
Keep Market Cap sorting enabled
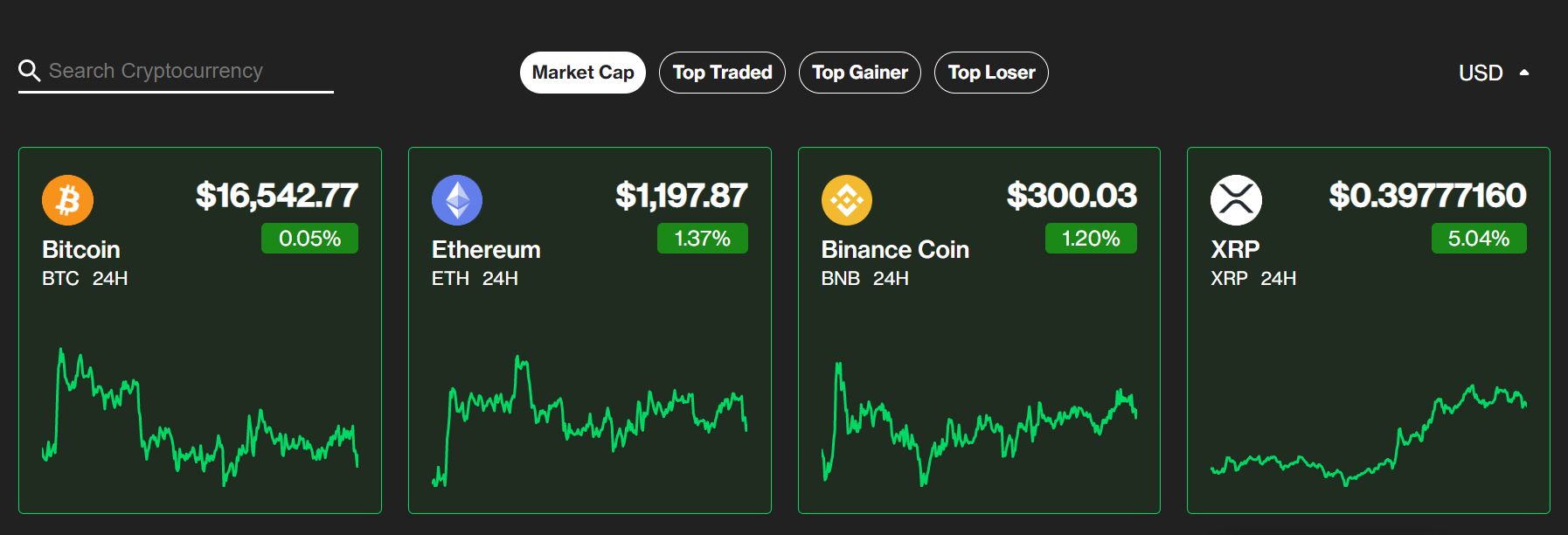pos(582,73)
